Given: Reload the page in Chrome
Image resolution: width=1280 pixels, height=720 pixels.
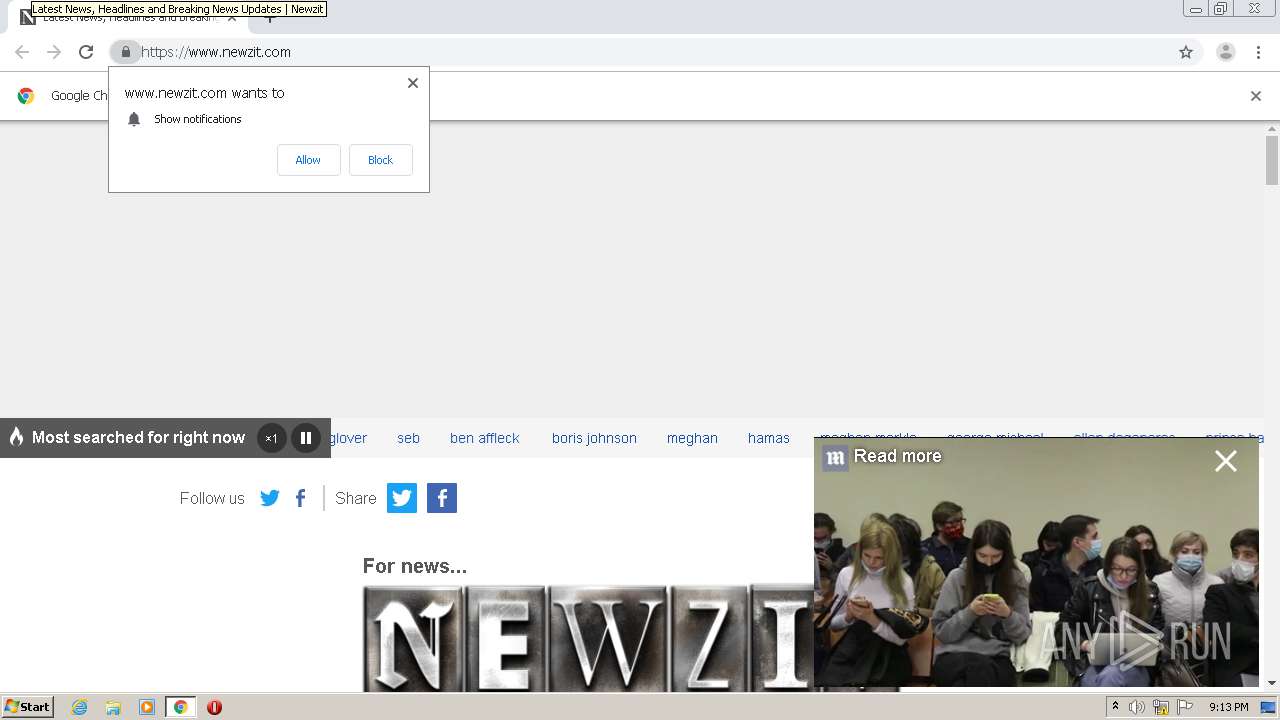Looking at the screenshot, I should tap(86, 52).
